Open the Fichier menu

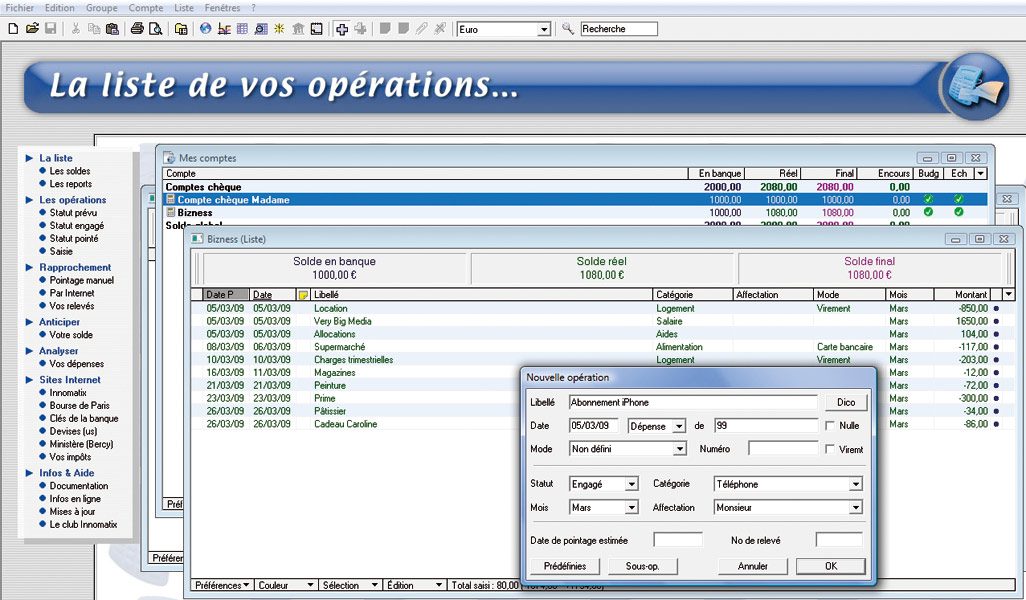[20, 8]
